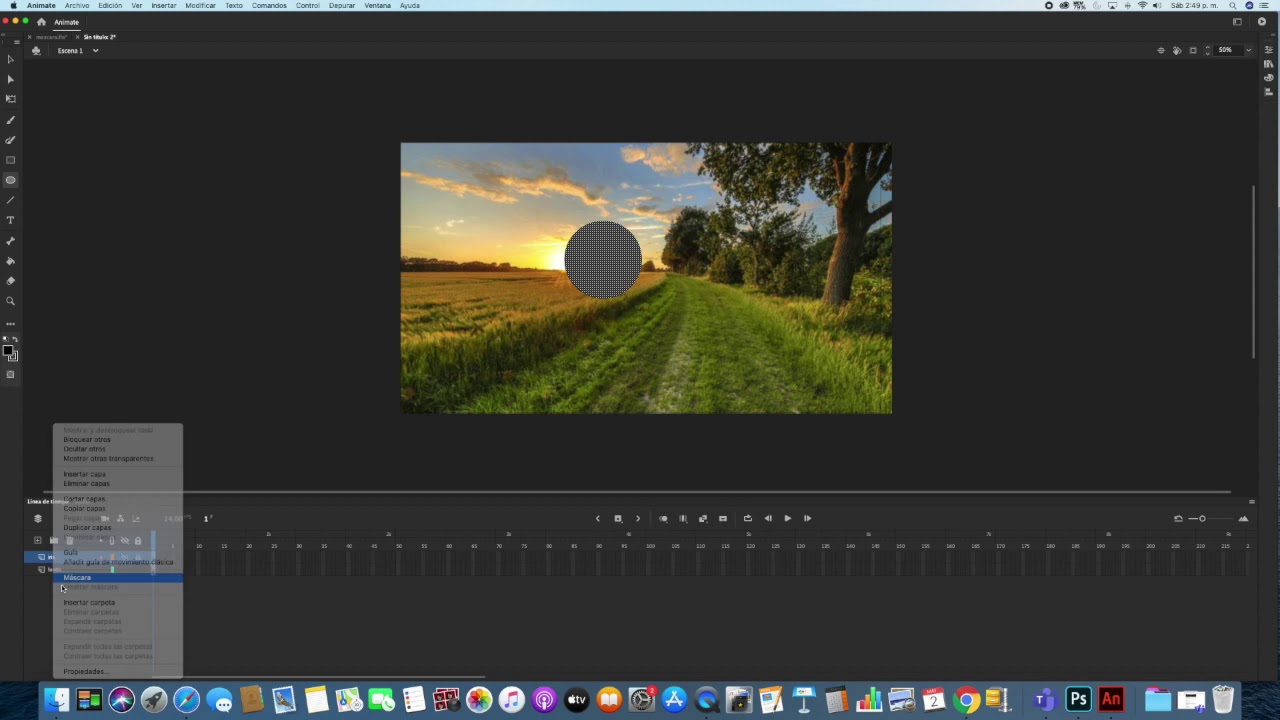Open the Insertar menu
Image resolution: width=1280 pixels, height=720 pixels.
pos(163,5)
